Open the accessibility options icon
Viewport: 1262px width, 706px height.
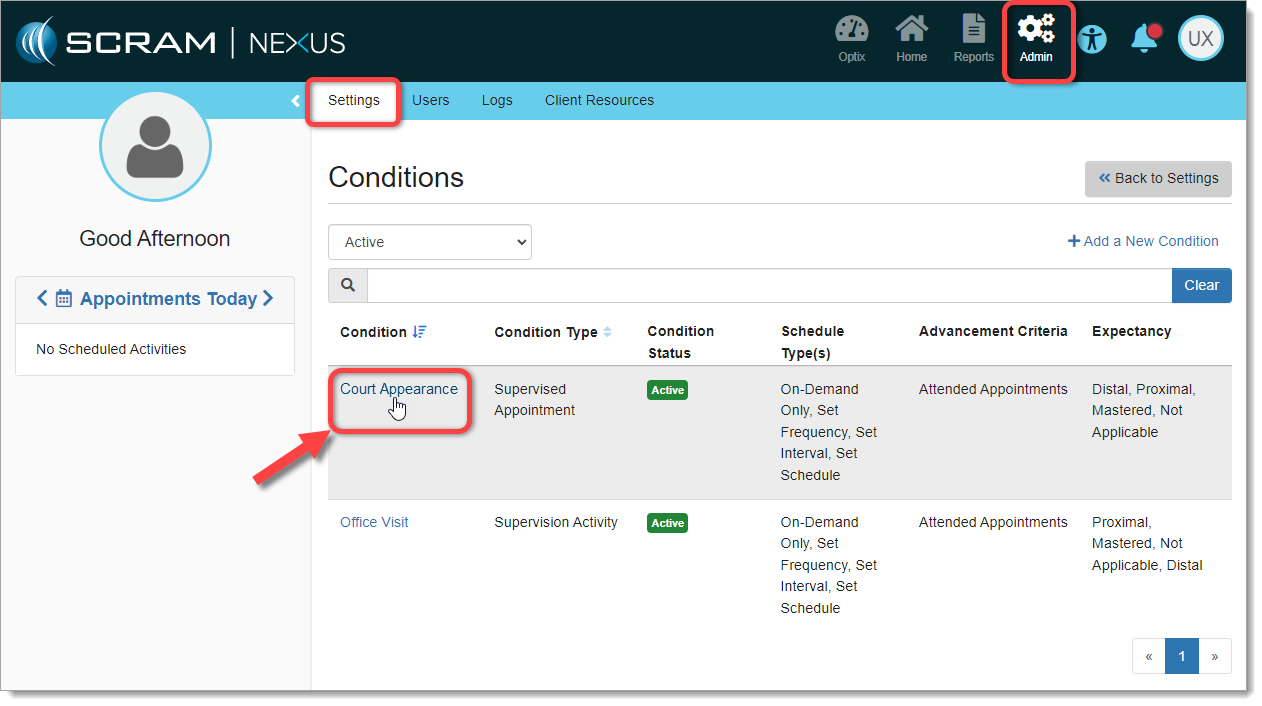tap(1092, 40)
